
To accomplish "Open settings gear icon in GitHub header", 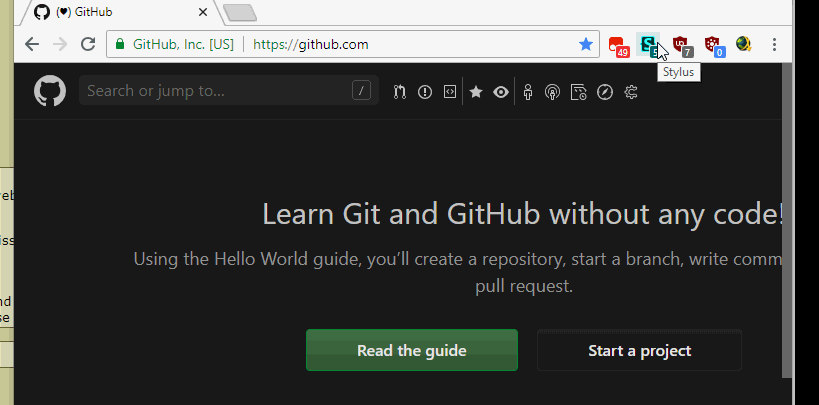I will [x=631, y=92].
